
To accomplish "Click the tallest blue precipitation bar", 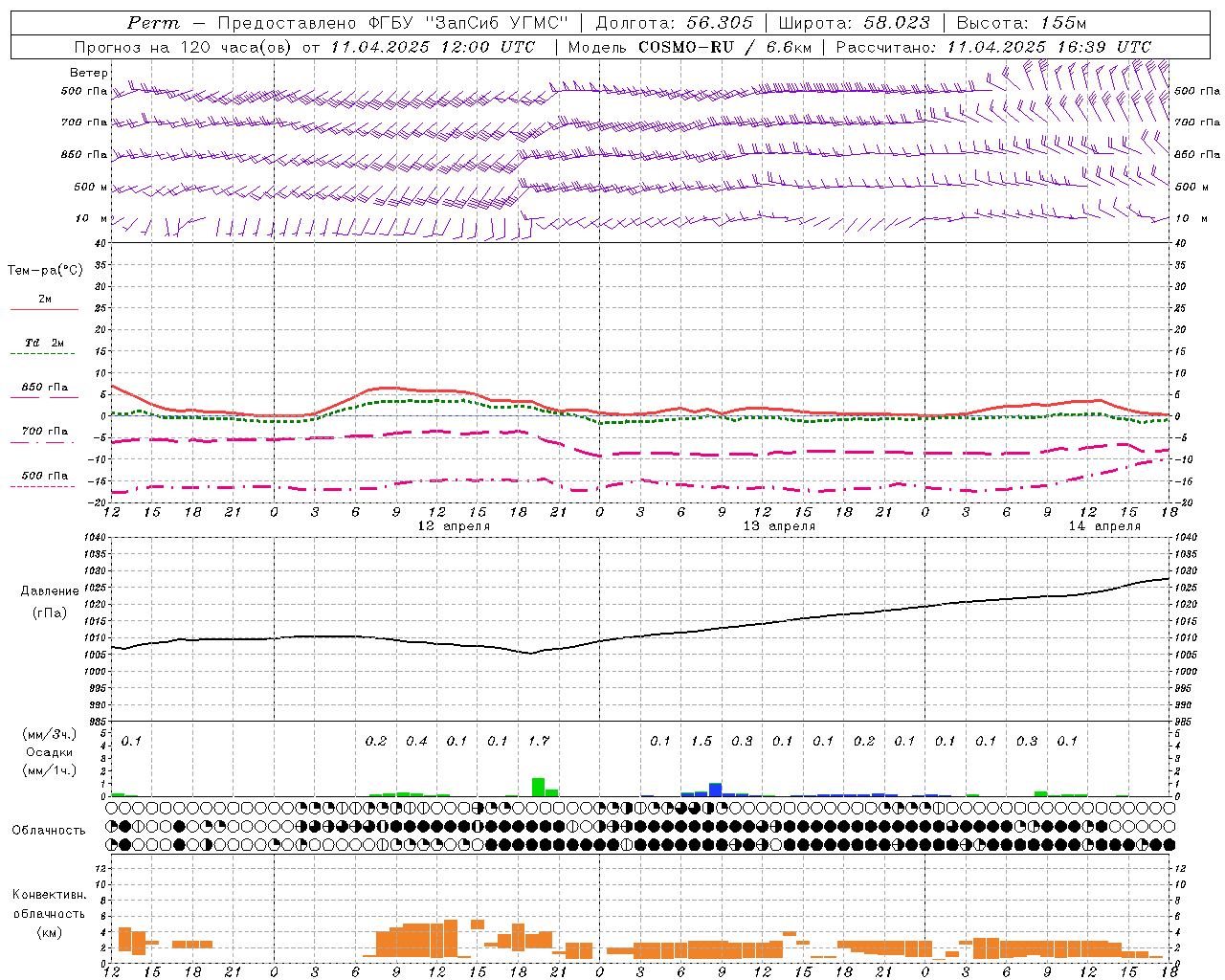I will point(715,790).
